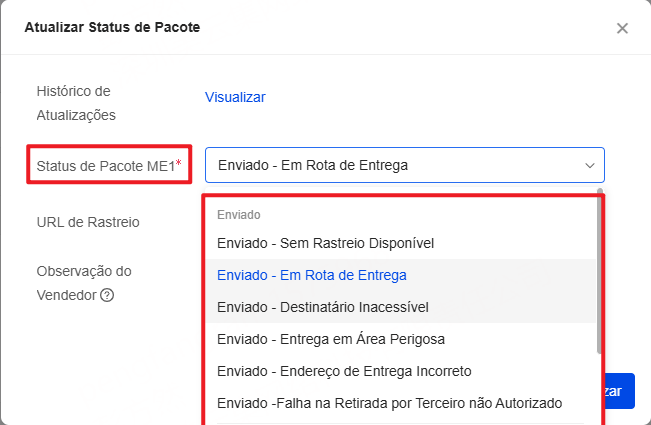Choose Enviado - Em Rota de Entrega option

pyautogui.click(x=401, y=275)
